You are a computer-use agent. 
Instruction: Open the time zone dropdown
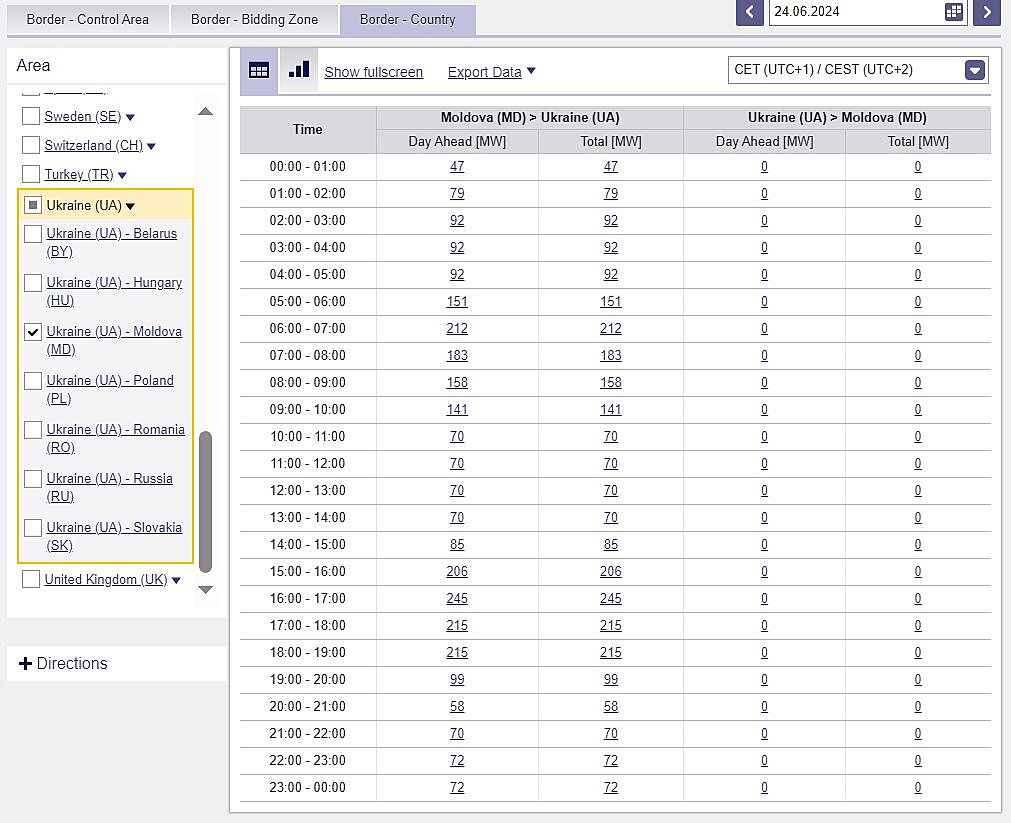pyautogui.click(x=974, y=70)
